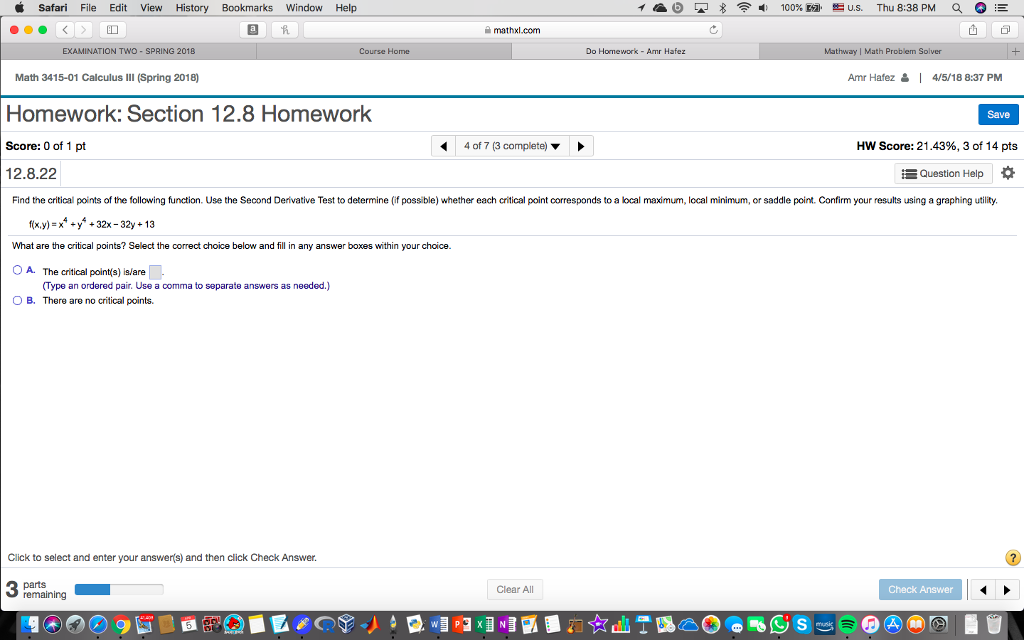1024x640 pixels.
Task: Advance to next question with right arrow
Action: tap(582, 145)
